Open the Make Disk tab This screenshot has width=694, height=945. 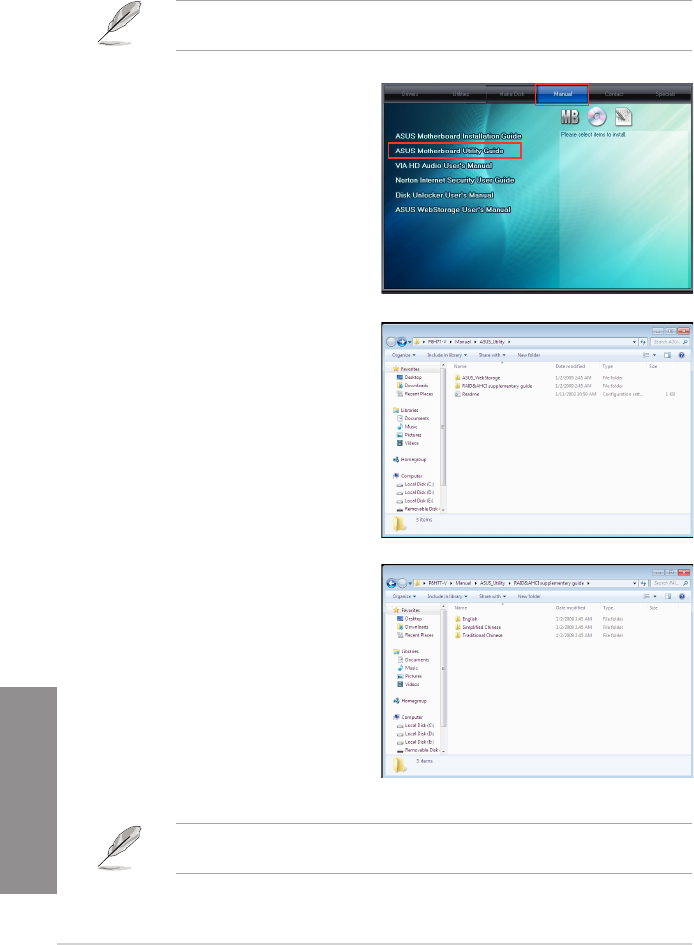click(x=511, y=94)
